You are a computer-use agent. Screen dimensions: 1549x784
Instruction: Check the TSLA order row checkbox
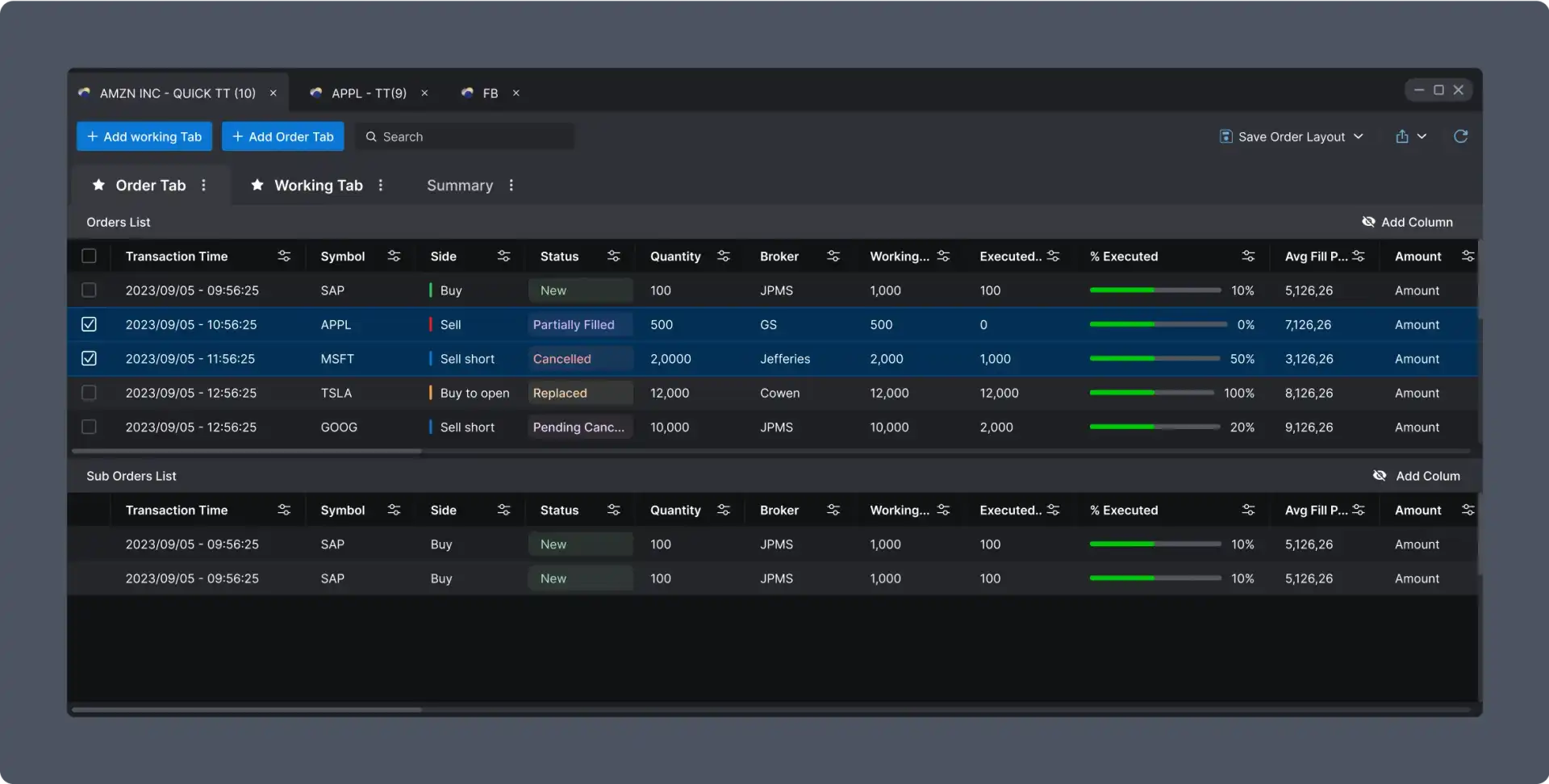89,393
